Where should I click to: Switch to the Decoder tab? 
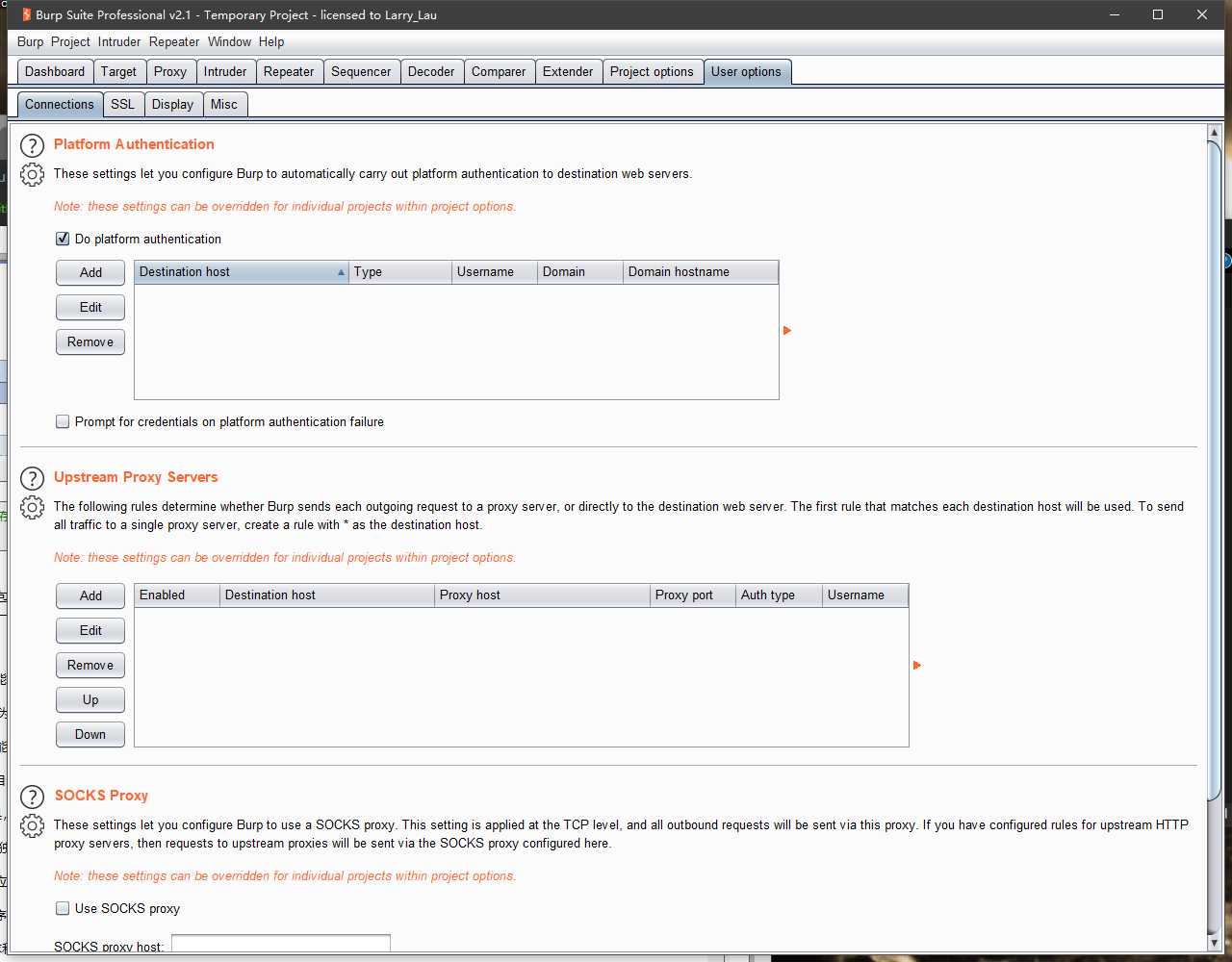431,72
